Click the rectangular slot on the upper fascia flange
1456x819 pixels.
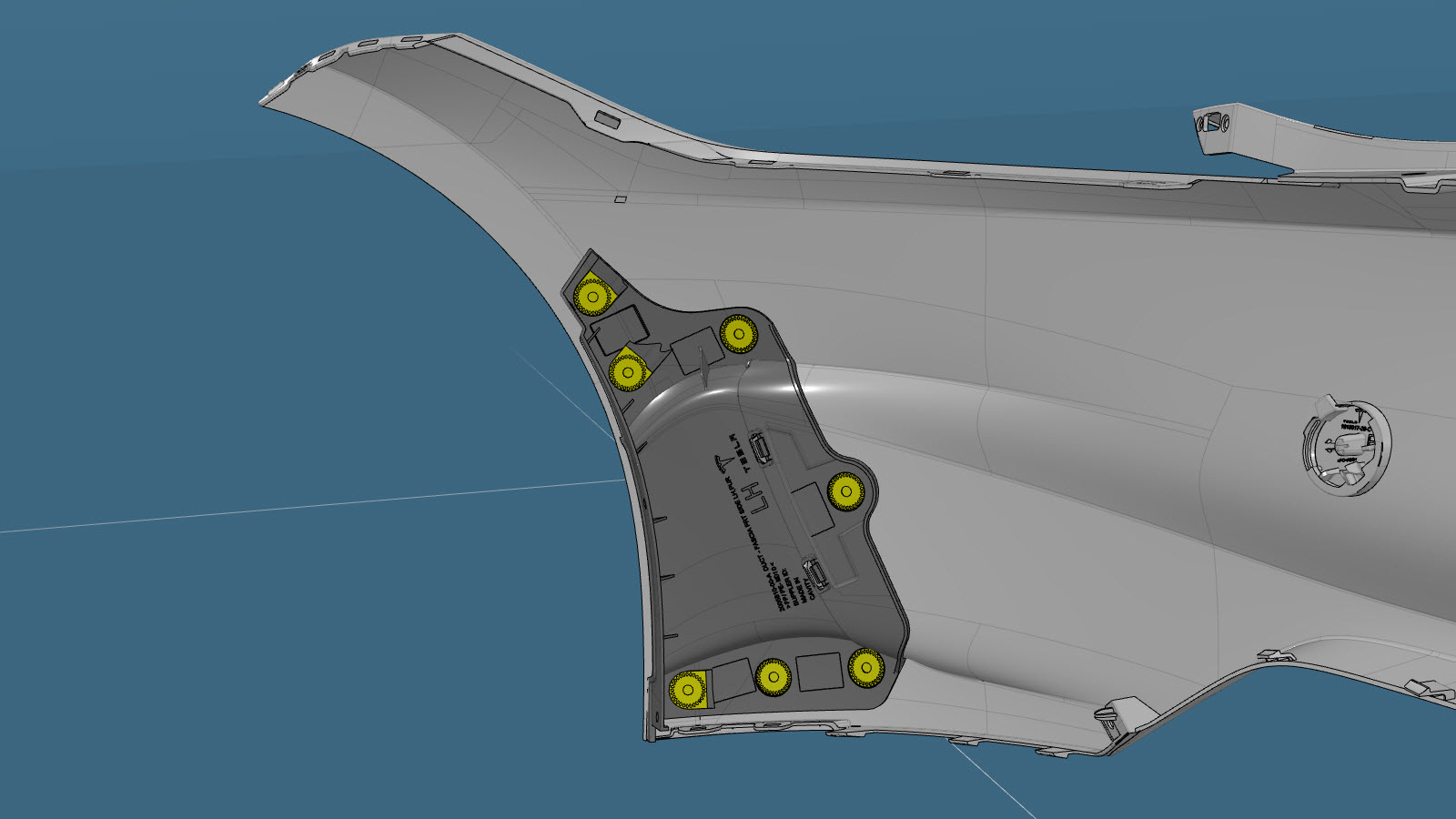604,118
